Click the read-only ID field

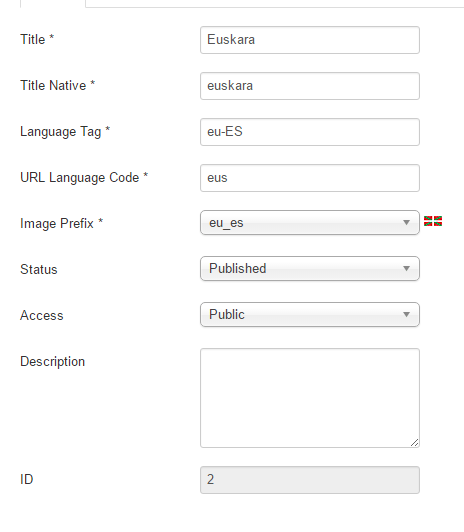coord(310,480)
